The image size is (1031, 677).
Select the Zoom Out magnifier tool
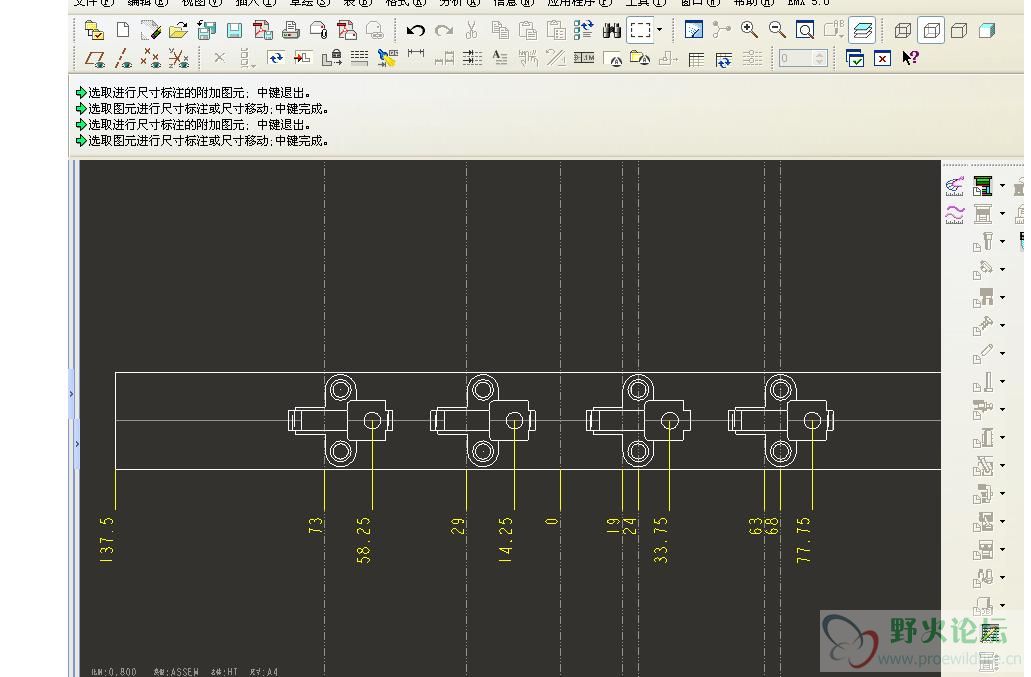tap(777, 30)
